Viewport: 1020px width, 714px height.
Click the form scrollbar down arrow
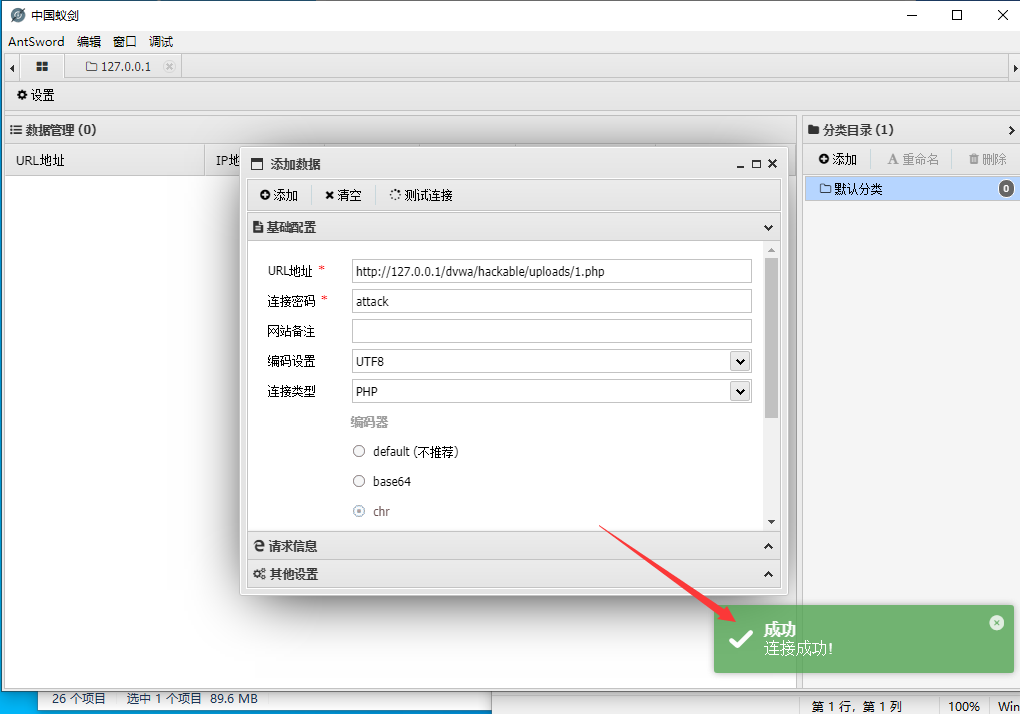[x=772, y=522]
